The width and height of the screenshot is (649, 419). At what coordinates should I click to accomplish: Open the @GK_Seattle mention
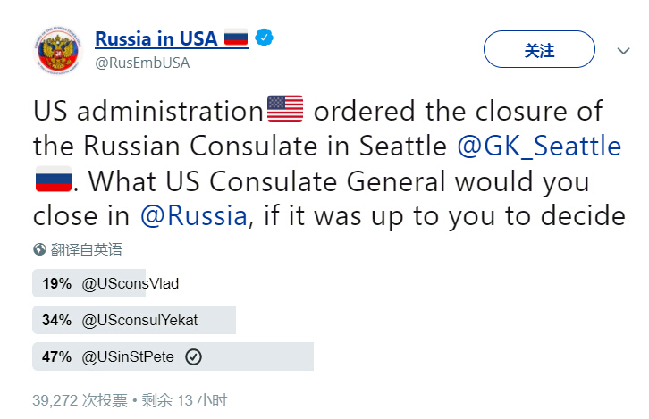[539, 146]
